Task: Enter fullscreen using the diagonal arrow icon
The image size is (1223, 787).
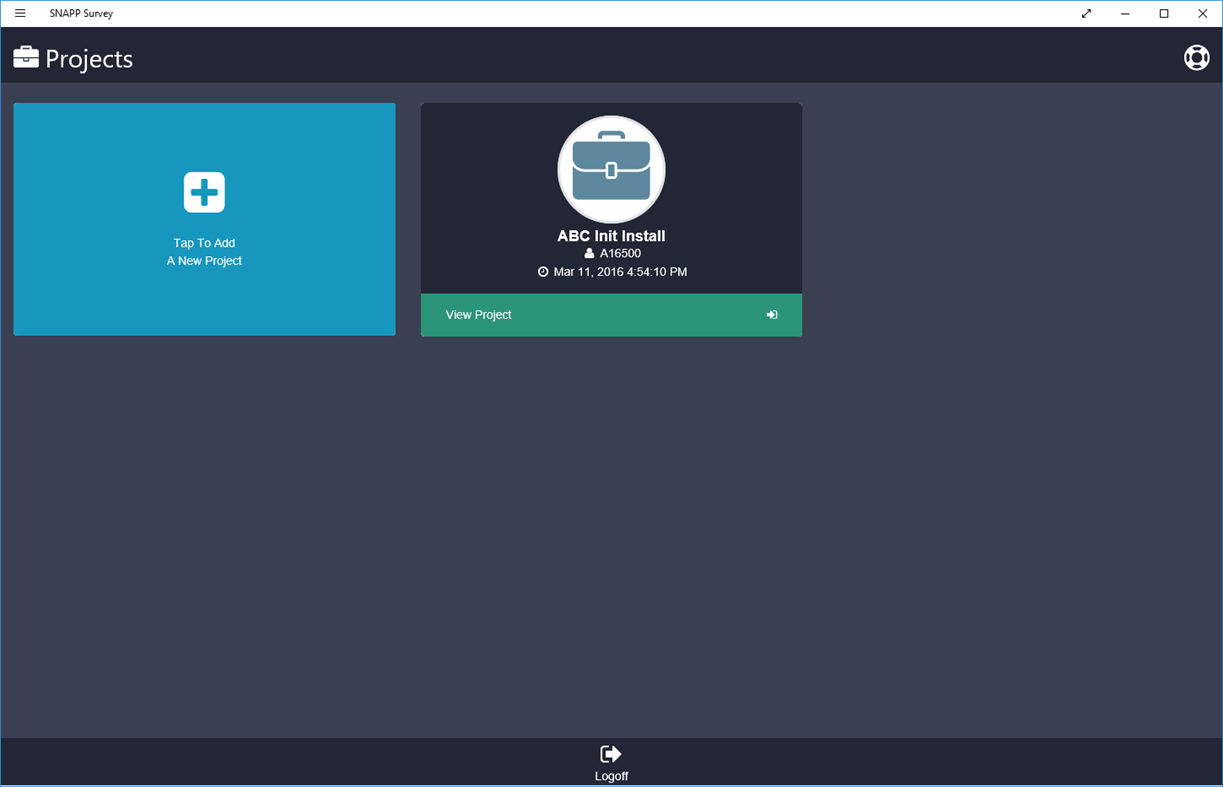Action: coord(1086,13)
